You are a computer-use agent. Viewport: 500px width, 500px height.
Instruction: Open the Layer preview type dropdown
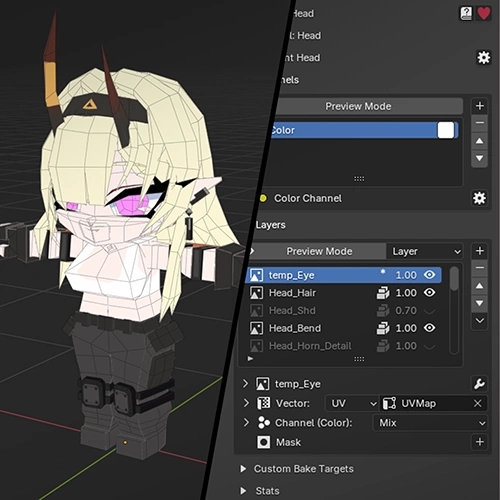[425, 251]
